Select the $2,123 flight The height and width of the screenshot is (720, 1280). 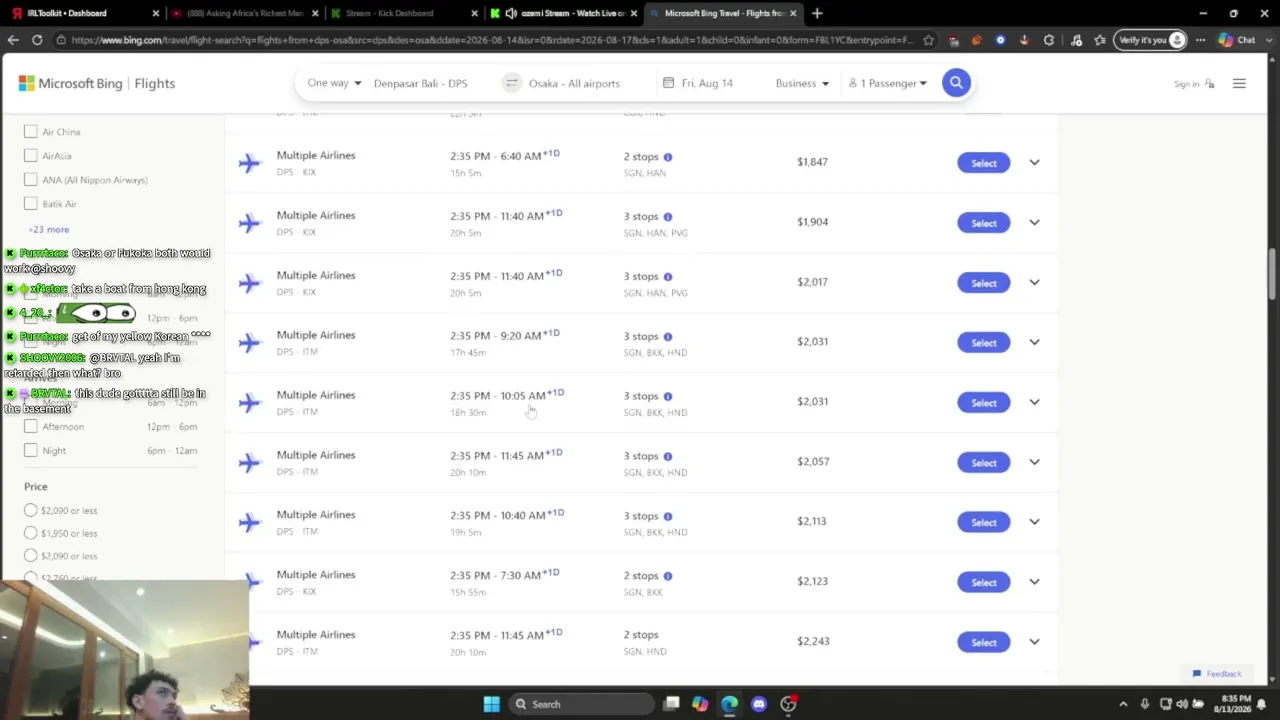(983, 582)
